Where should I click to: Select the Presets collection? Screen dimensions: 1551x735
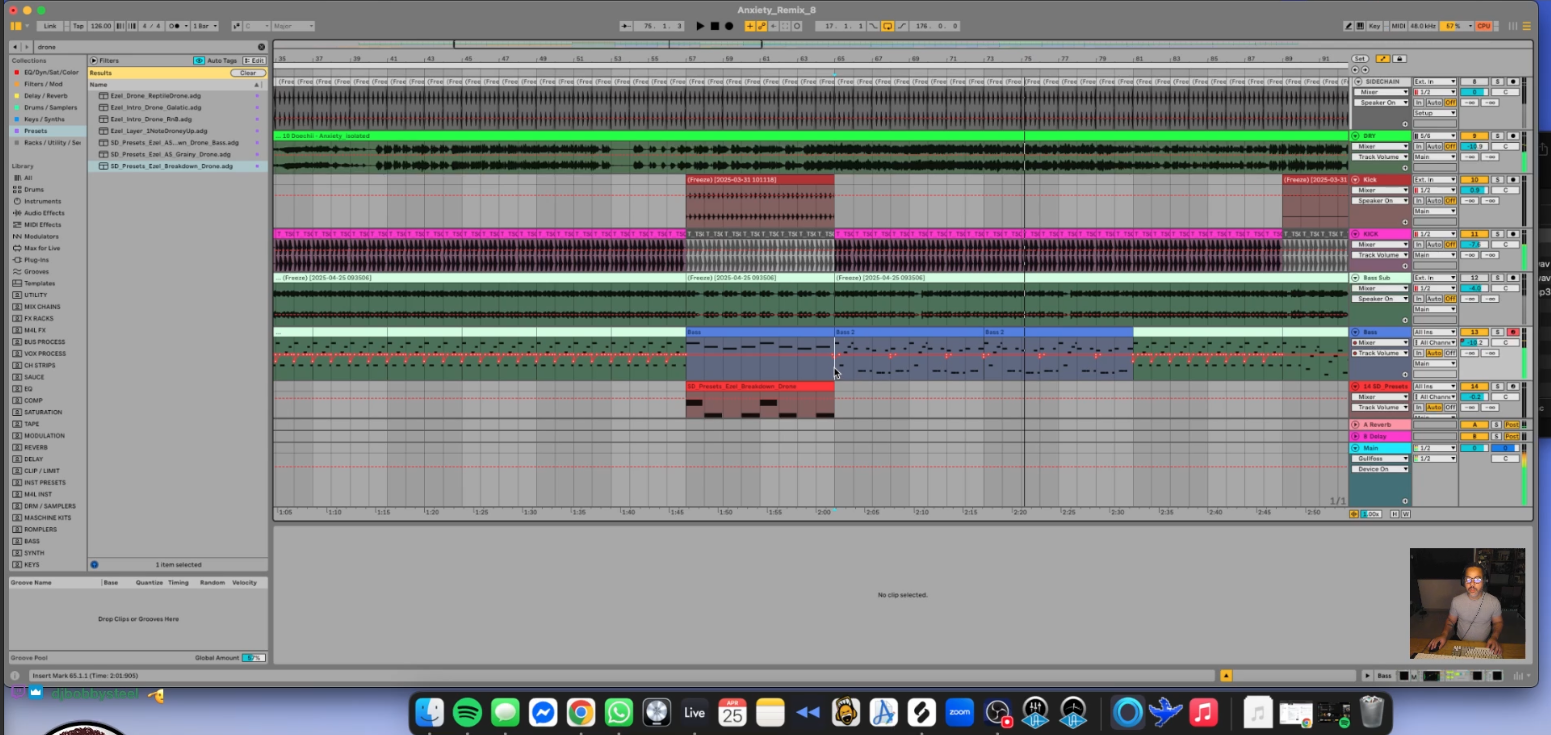pos(35,131)
